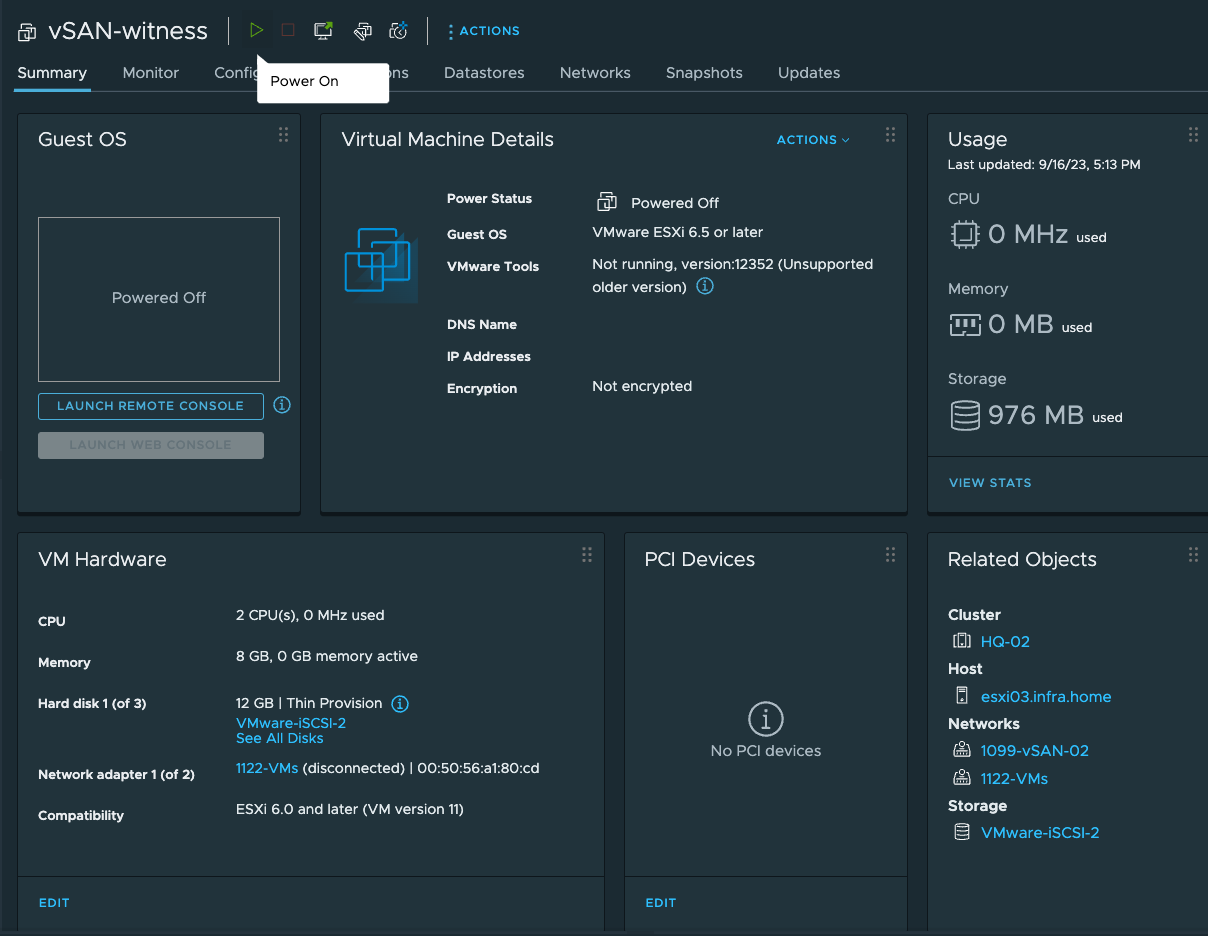Open VIEW STATS in the Usage panel

tap(990, 483)
